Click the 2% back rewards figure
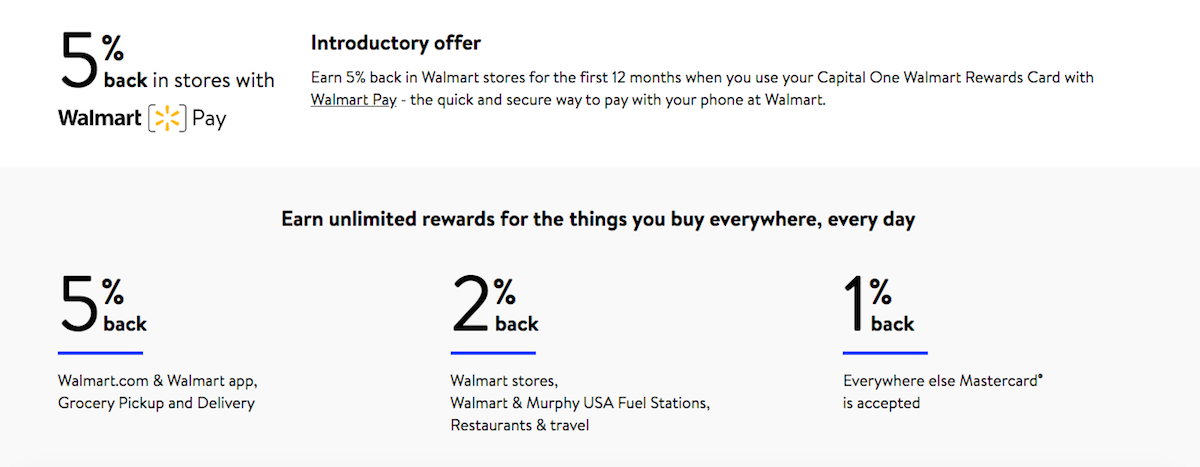Screen dimensions: 1200x467 pos(495,306)
